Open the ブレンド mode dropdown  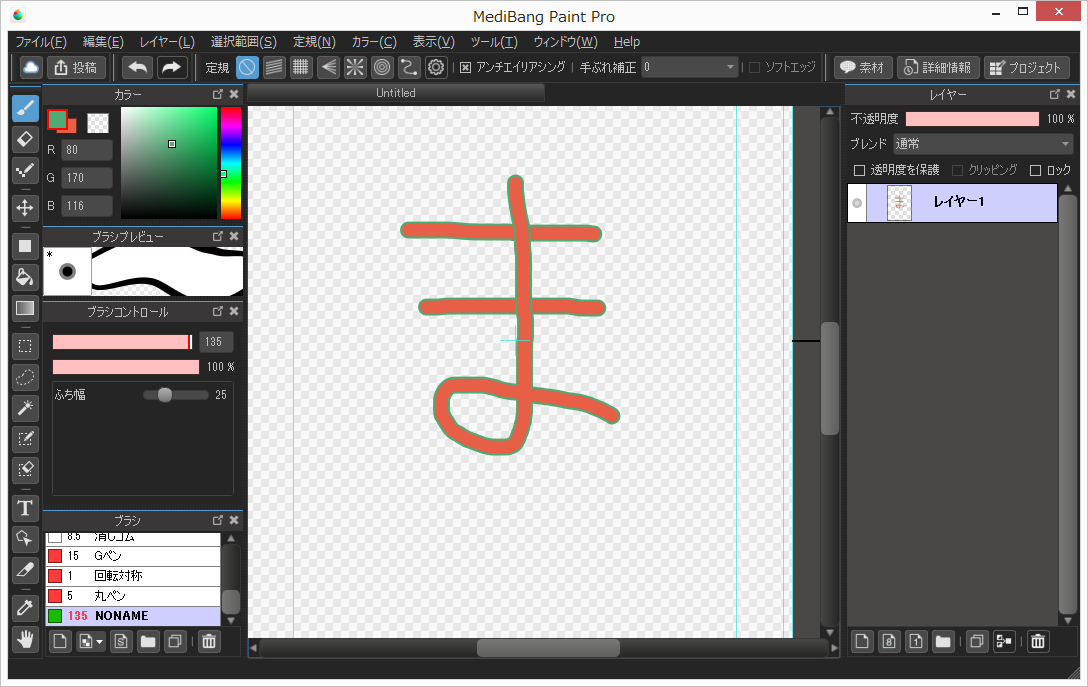click(x=983, y=144)
